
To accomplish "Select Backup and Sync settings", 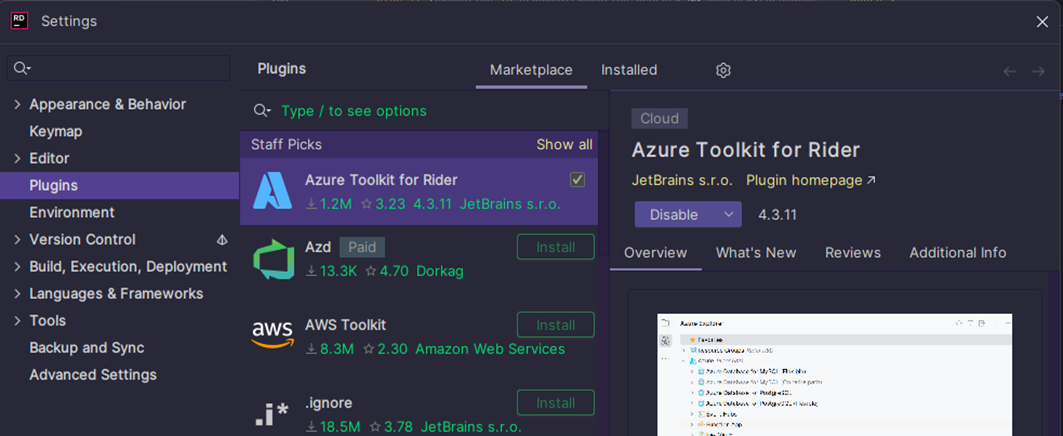I will 87,348.
